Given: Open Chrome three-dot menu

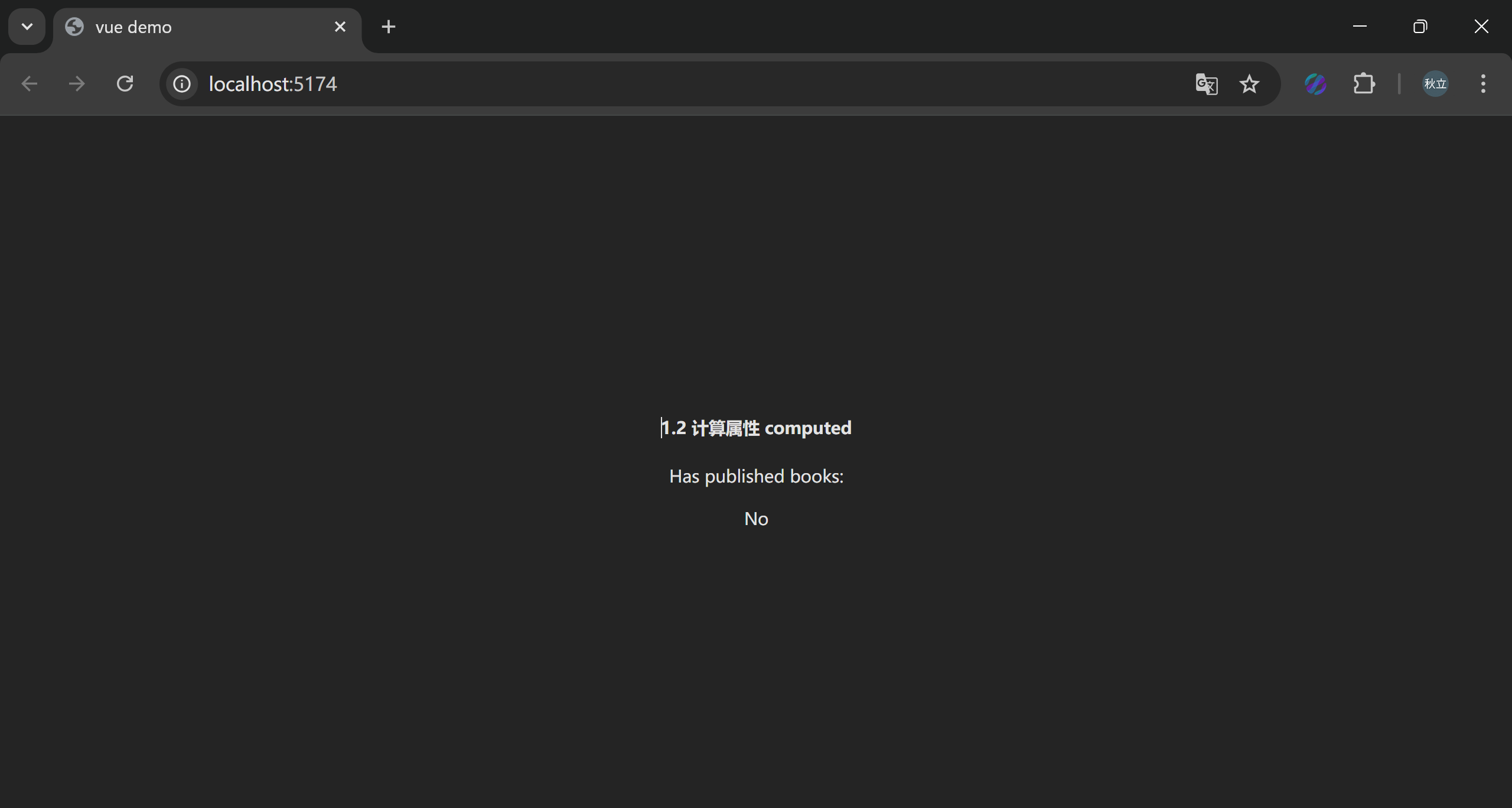Looking at the screenshot, I should click(x=1483, y=84).
